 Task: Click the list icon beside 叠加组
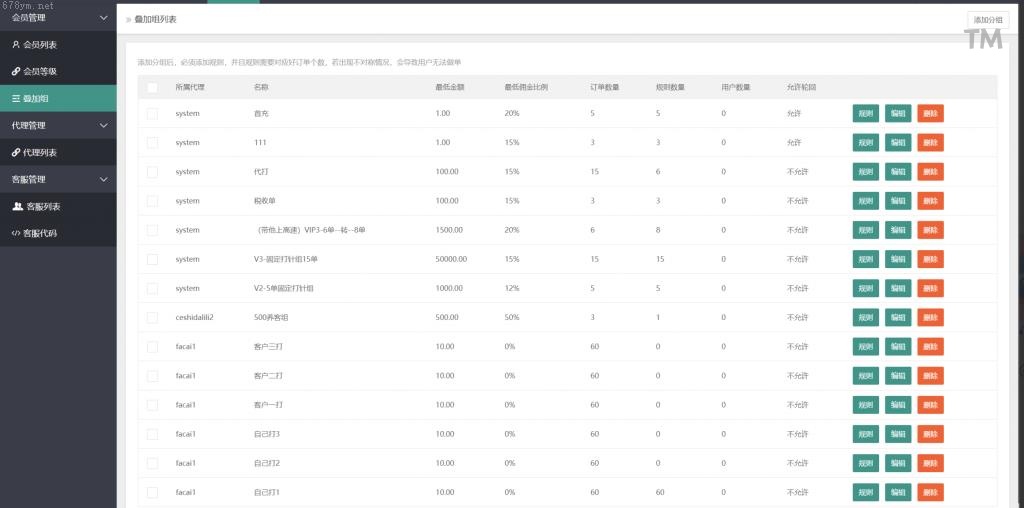pos(15,99)
